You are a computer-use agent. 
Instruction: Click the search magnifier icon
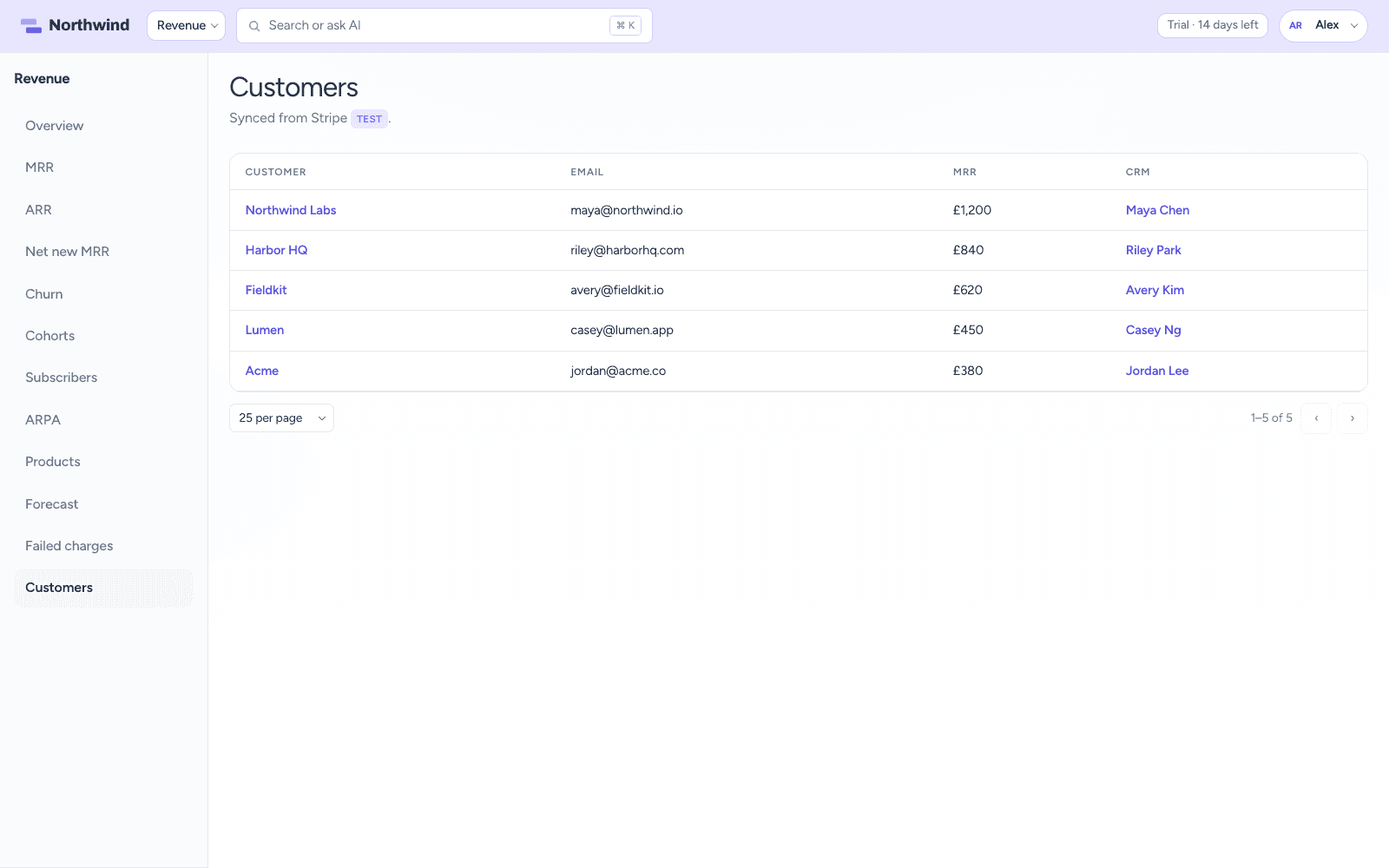pos(254,26)
